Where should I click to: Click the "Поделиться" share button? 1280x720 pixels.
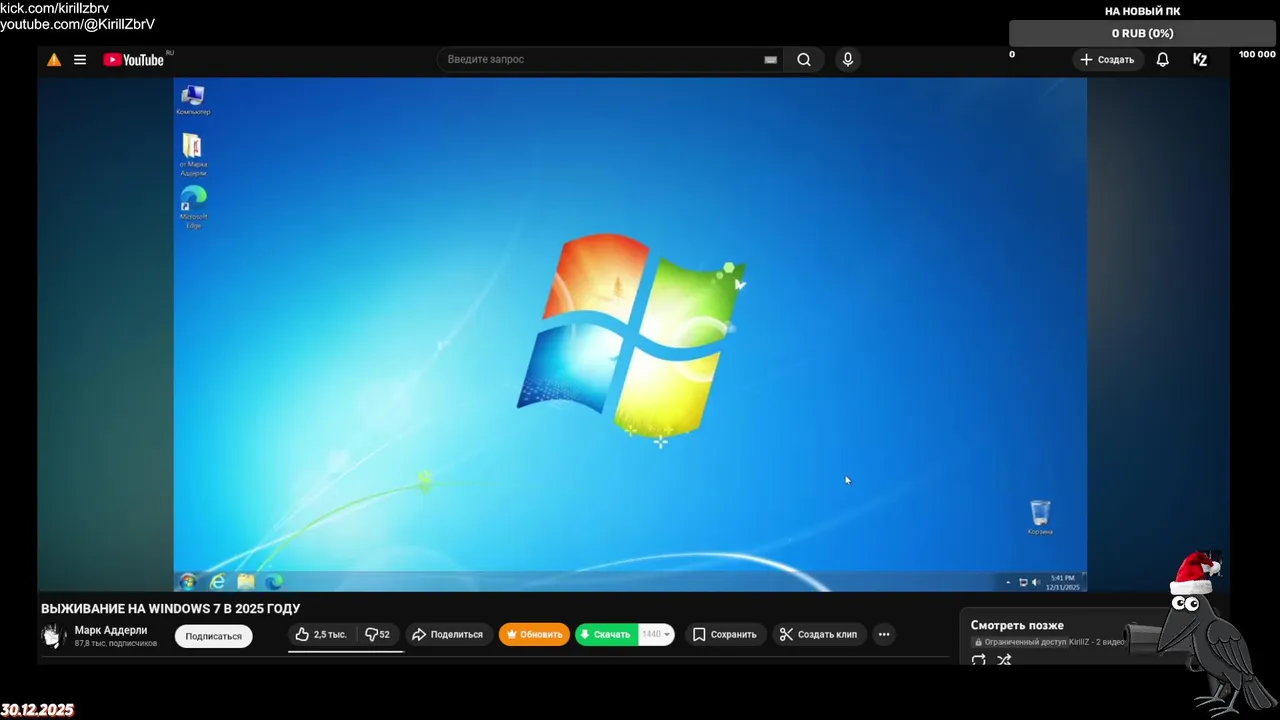(447, 634)
